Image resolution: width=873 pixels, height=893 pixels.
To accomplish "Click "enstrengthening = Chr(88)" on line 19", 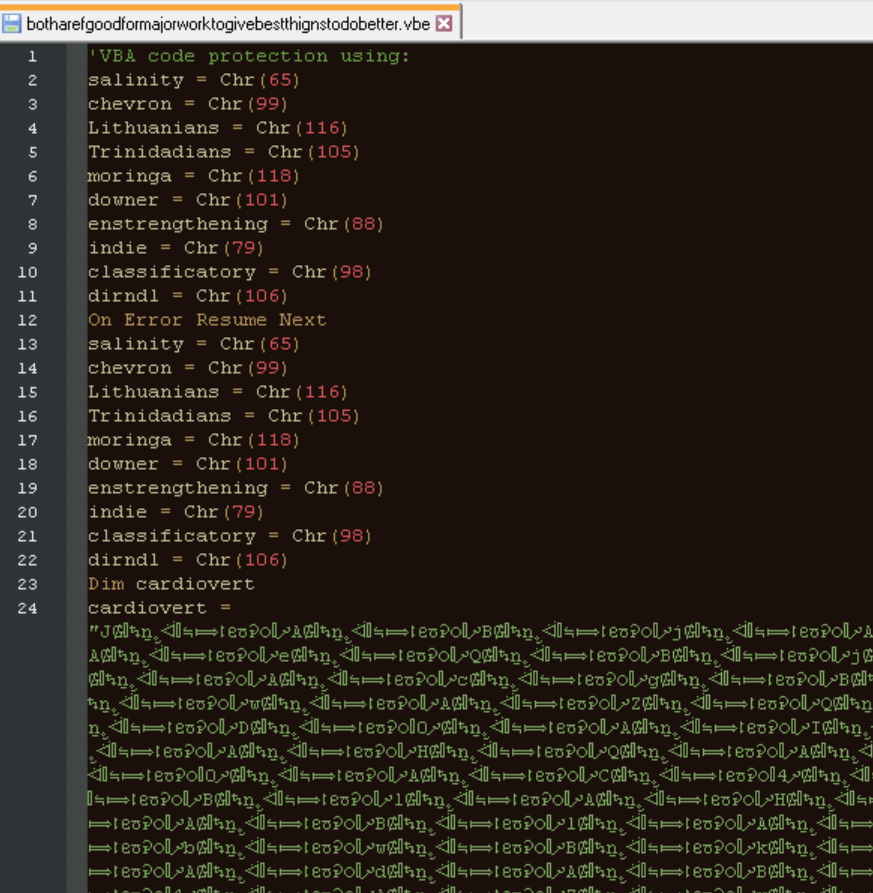I will pos(236,488).
